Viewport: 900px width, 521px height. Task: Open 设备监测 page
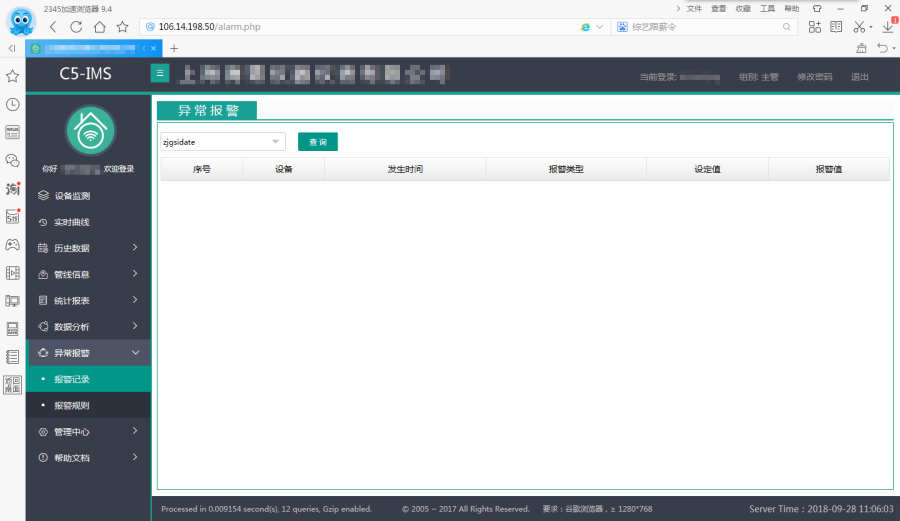88,196
